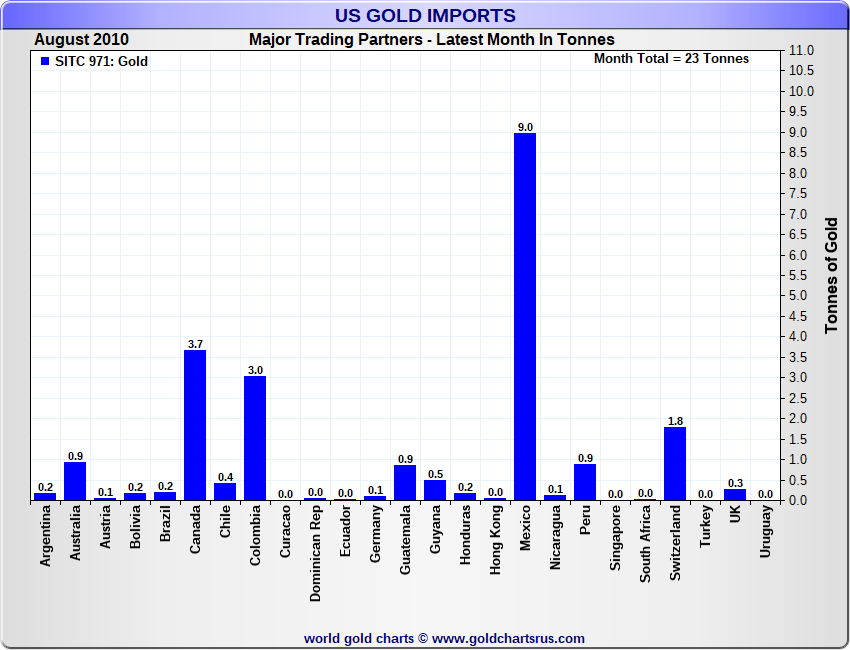Screen dimensions: 850x650
Task: Click the Austria x-axis label
Action: point(105,526)
